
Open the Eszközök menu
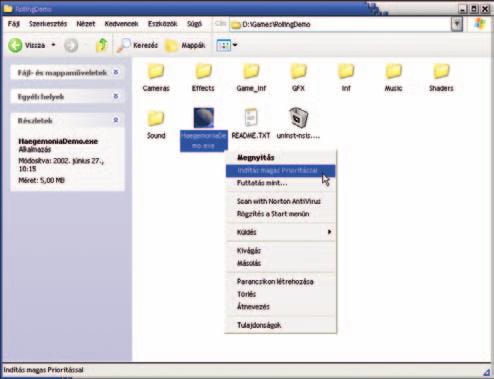coord(162,24)
